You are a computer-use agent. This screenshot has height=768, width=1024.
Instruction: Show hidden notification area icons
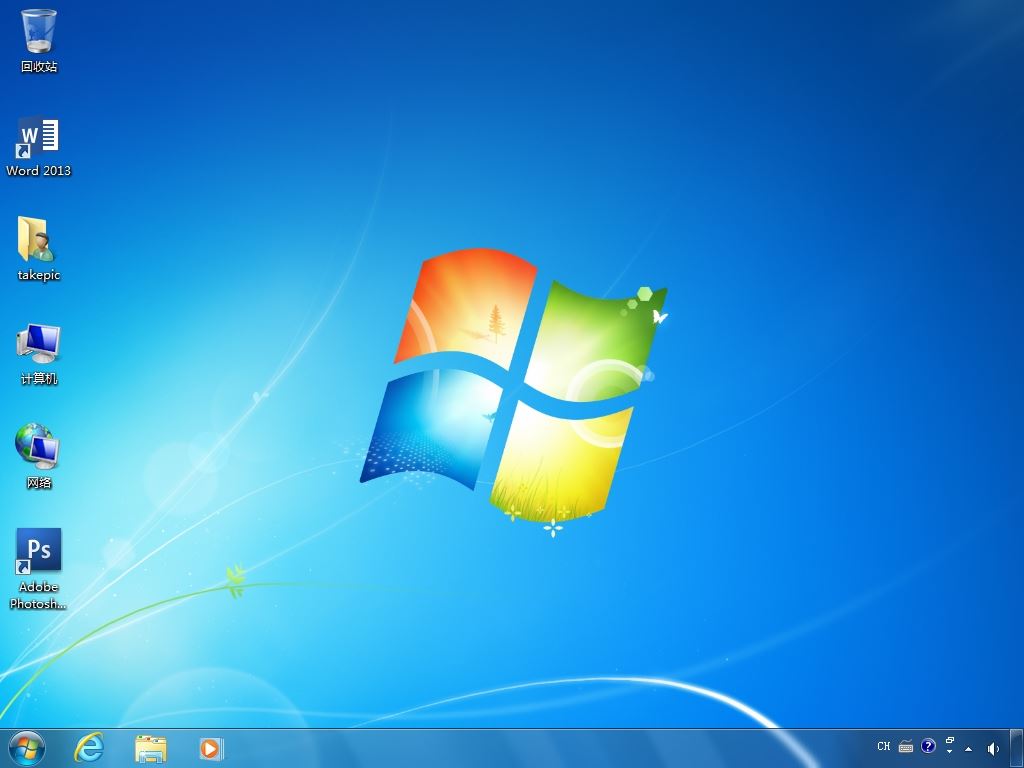tap(968, 749)
